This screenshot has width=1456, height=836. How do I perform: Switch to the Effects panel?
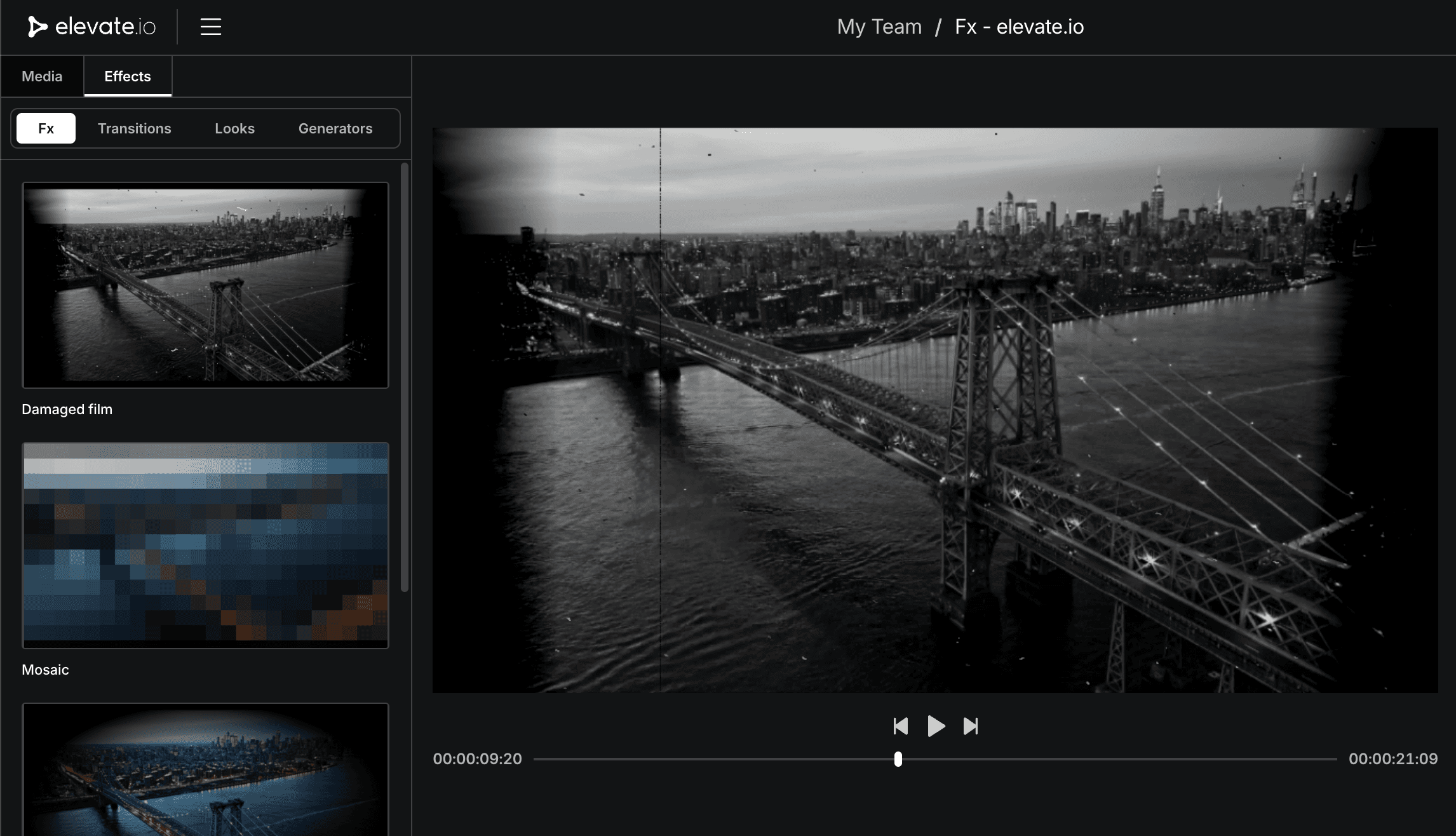coord(127,76)
